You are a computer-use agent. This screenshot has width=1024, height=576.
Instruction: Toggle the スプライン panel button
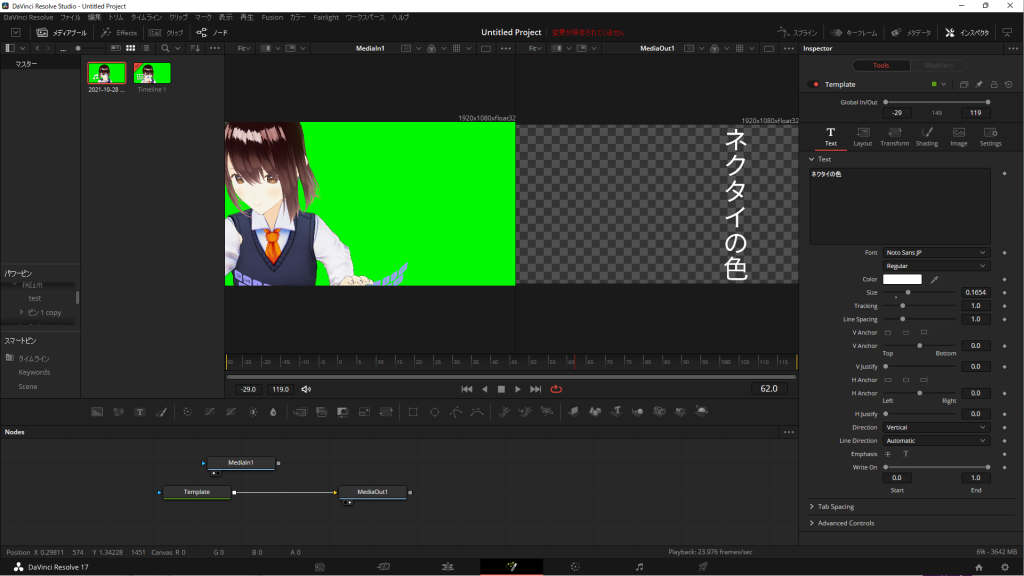point(797,33)
